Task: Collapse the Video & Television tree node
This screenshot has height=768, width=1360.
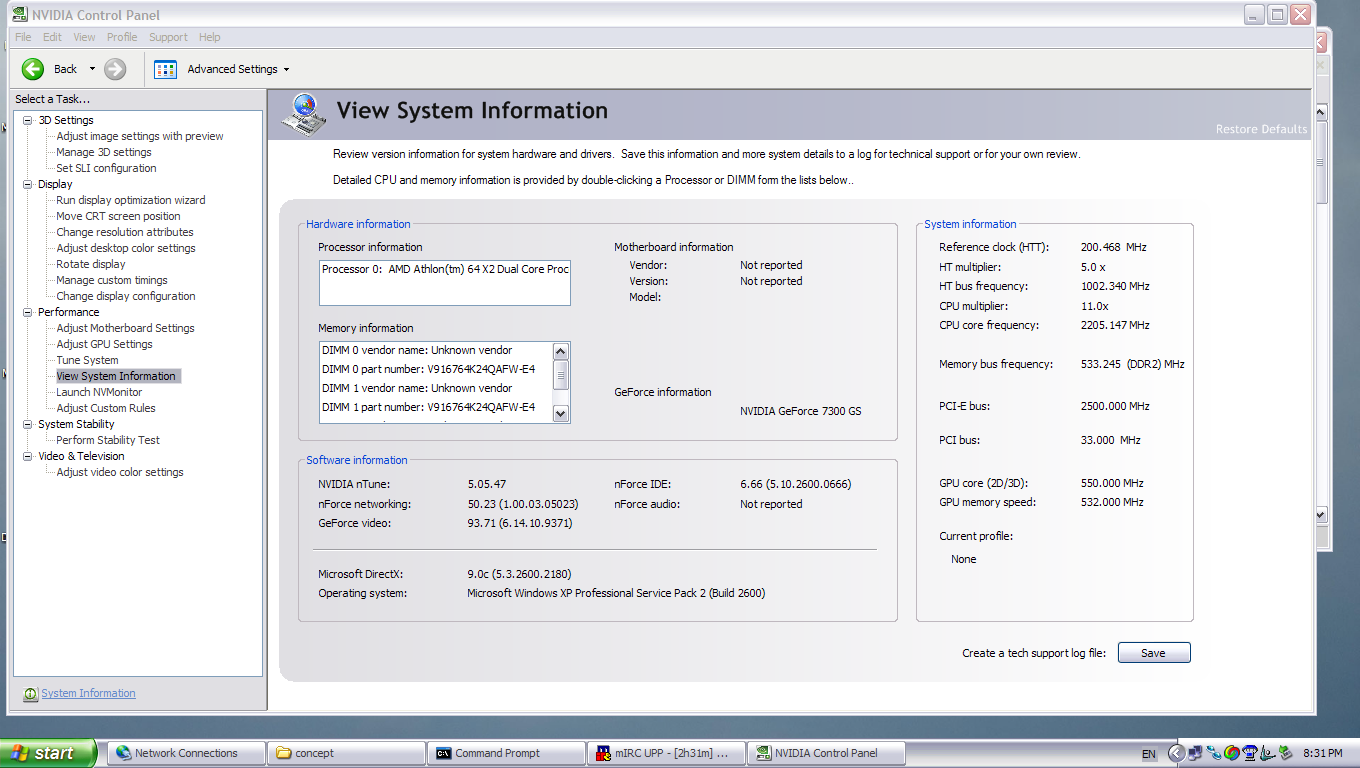Action: 28,457
